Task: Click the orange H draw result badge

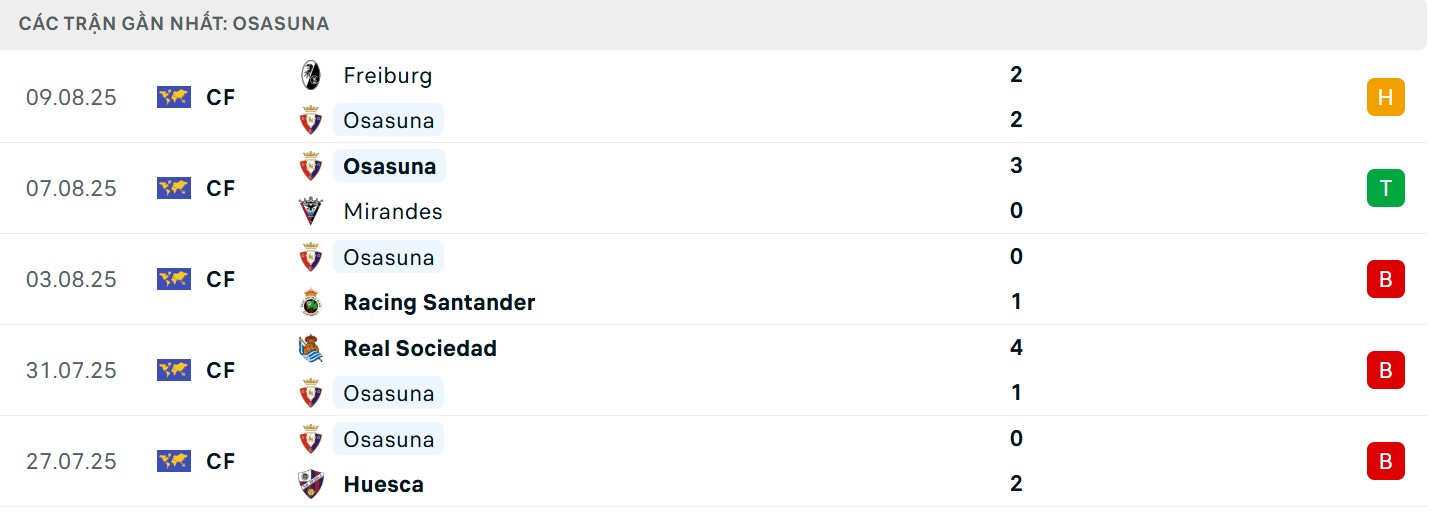Action: coord(1385,97)
